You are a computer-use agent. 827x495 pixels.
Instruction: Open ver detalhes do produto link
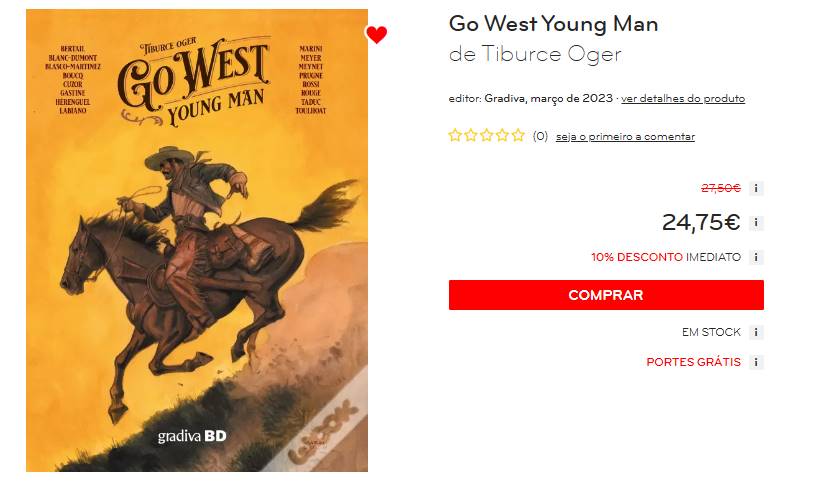point(683,99)
